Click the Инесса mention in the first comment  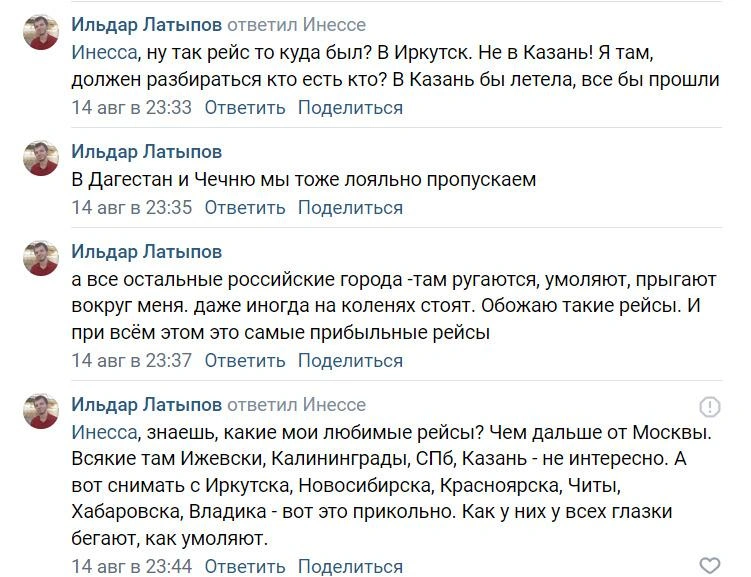(x=103, y=53)
